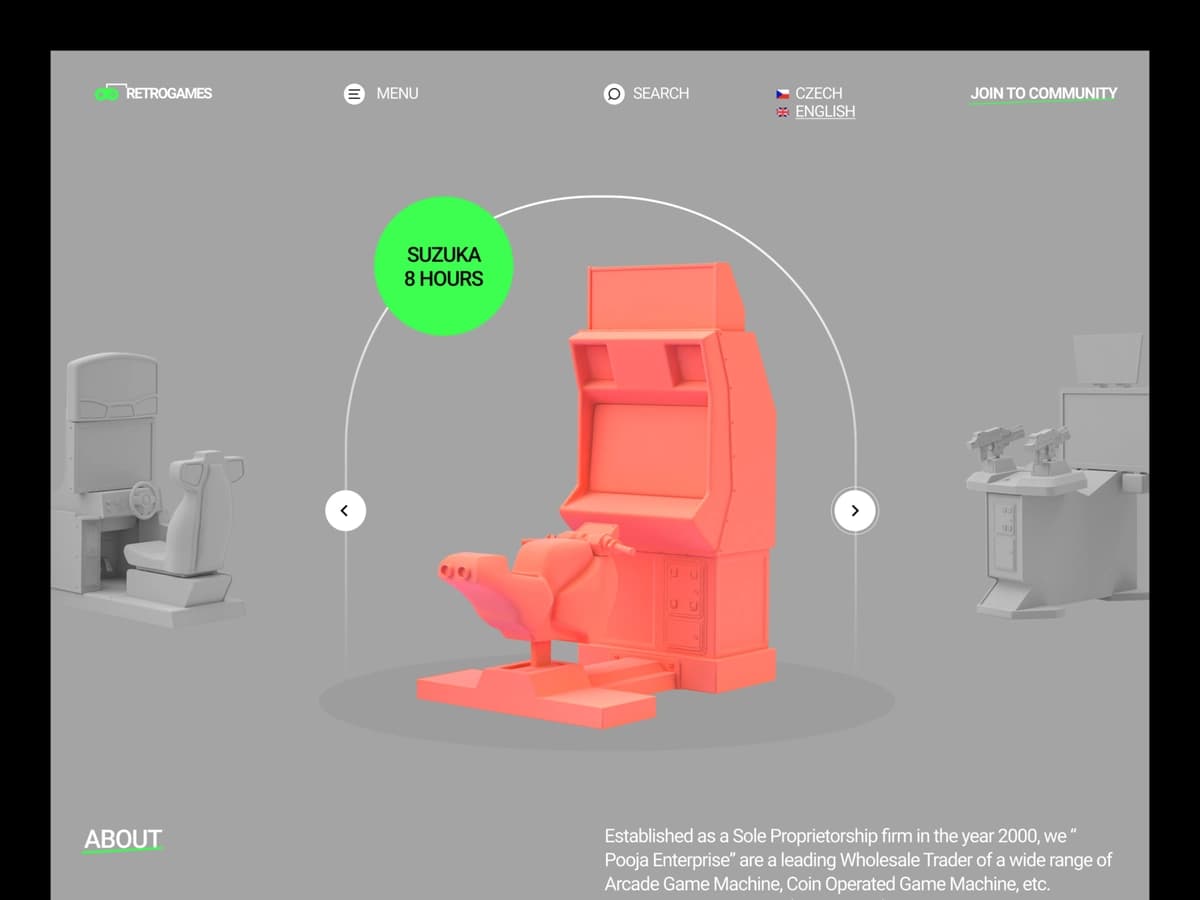Click the search magnifier icon

click(614, 93)
